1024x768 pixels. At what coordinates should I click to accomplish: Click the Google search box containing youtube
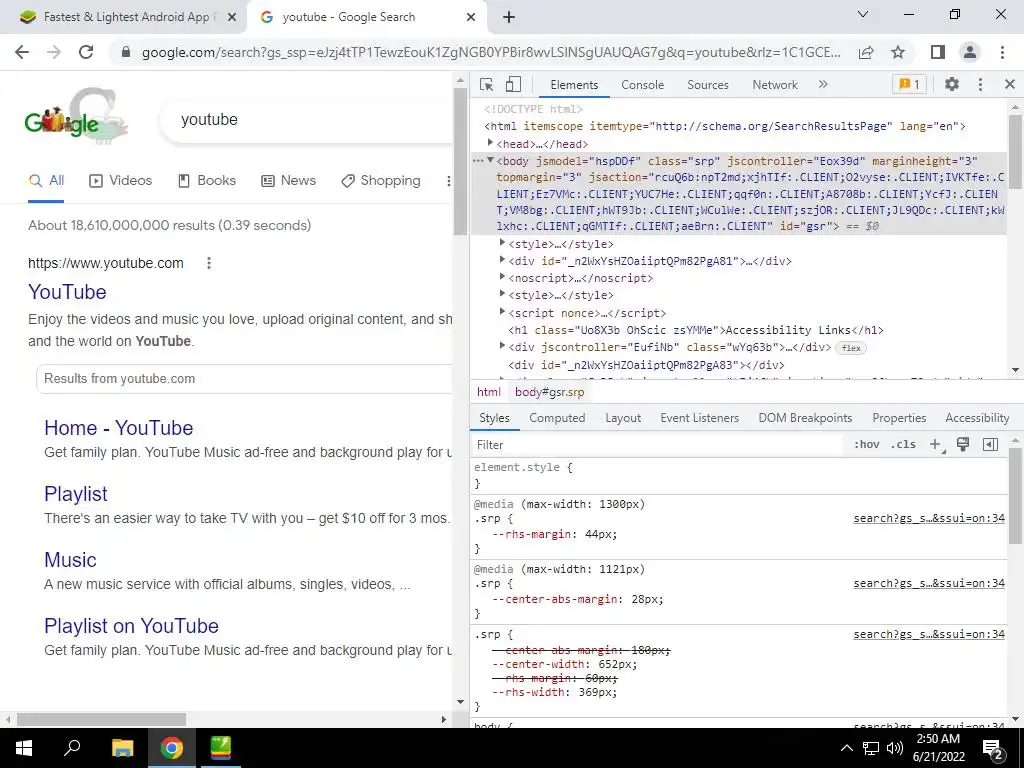pyautogui.click(x=307, y=120)
